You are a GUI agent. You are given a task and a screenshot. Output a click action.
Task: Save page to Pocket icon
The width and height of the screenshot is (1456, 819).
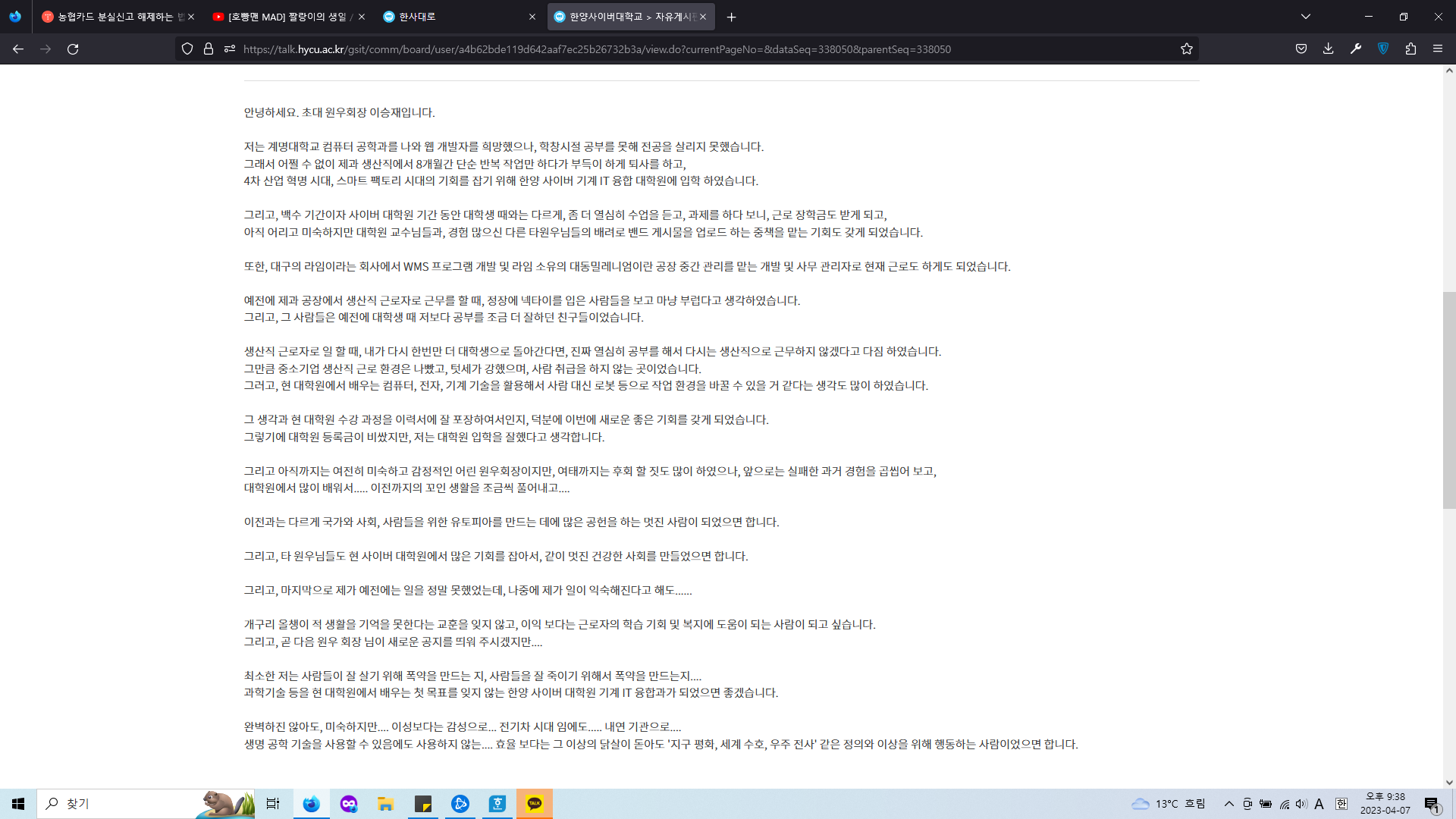[1301, 49]
